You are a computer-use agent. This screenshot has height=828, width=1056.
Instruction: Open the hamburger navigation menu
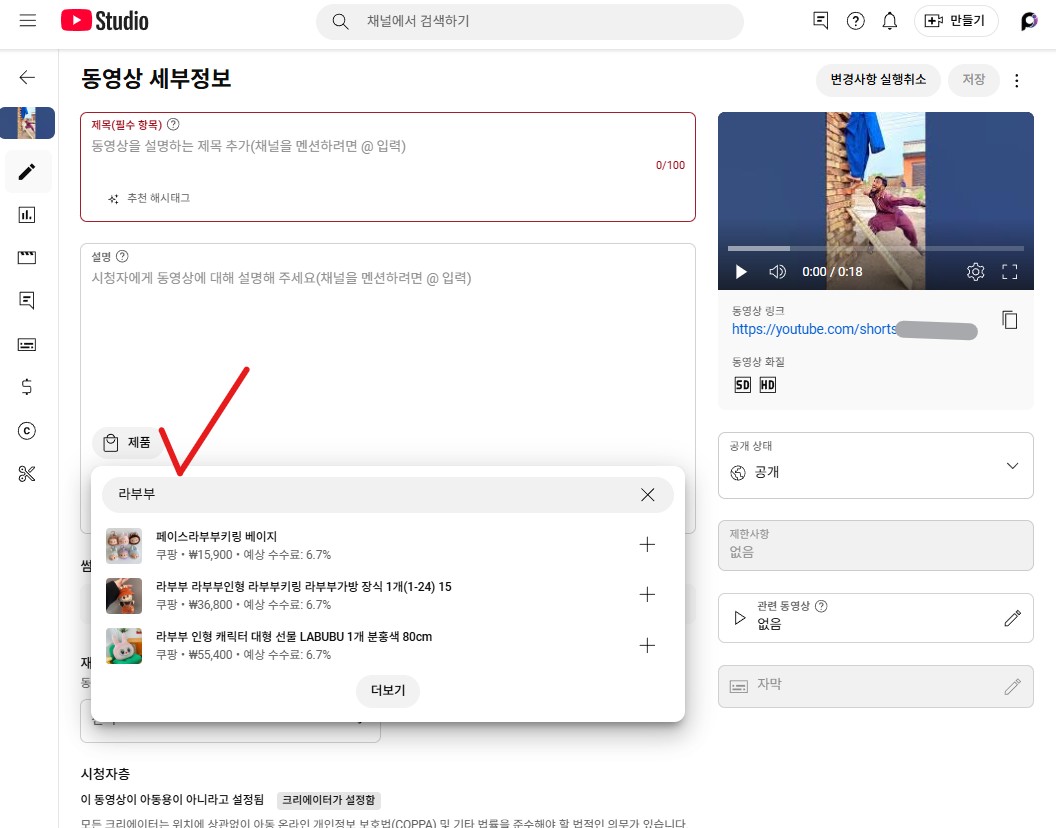27,21
